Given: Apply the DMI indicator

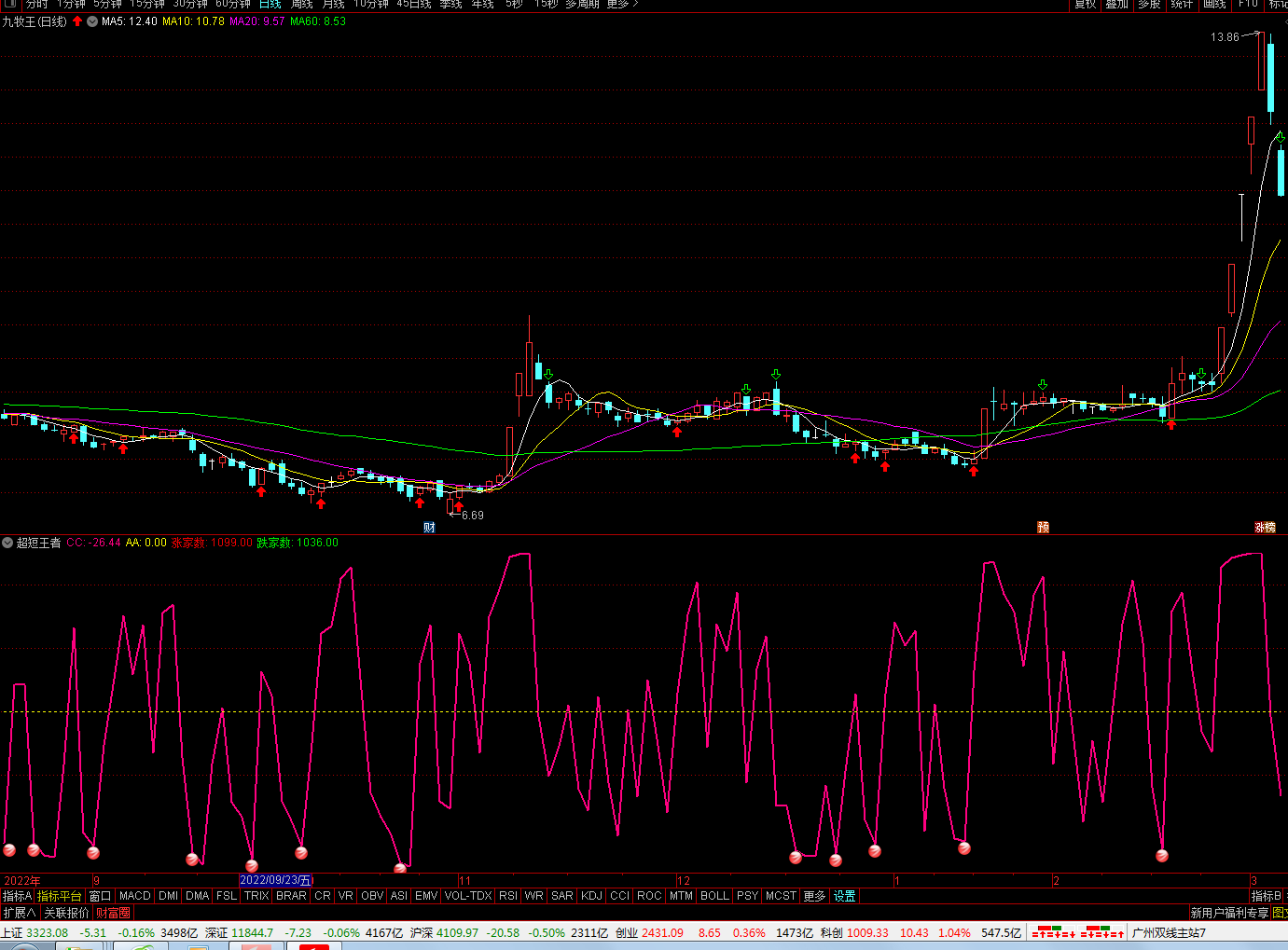Looking at the screenshot, I should tap(168, 896).
